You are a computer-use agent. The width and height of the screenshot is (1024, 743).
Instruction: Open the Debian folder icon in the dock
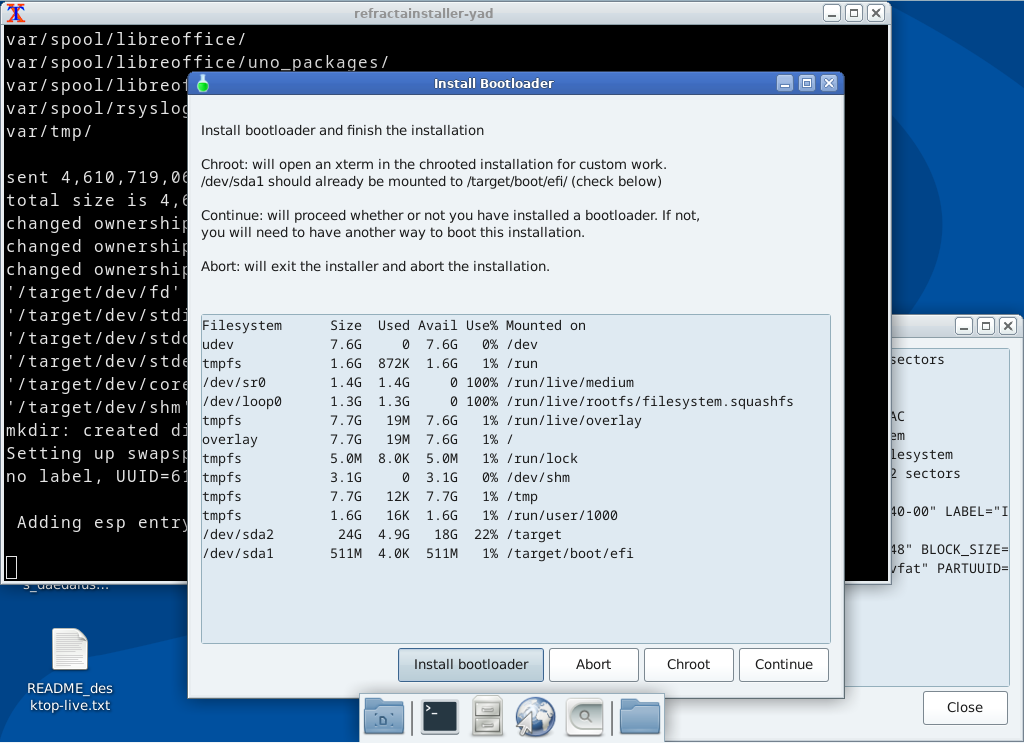384,716
